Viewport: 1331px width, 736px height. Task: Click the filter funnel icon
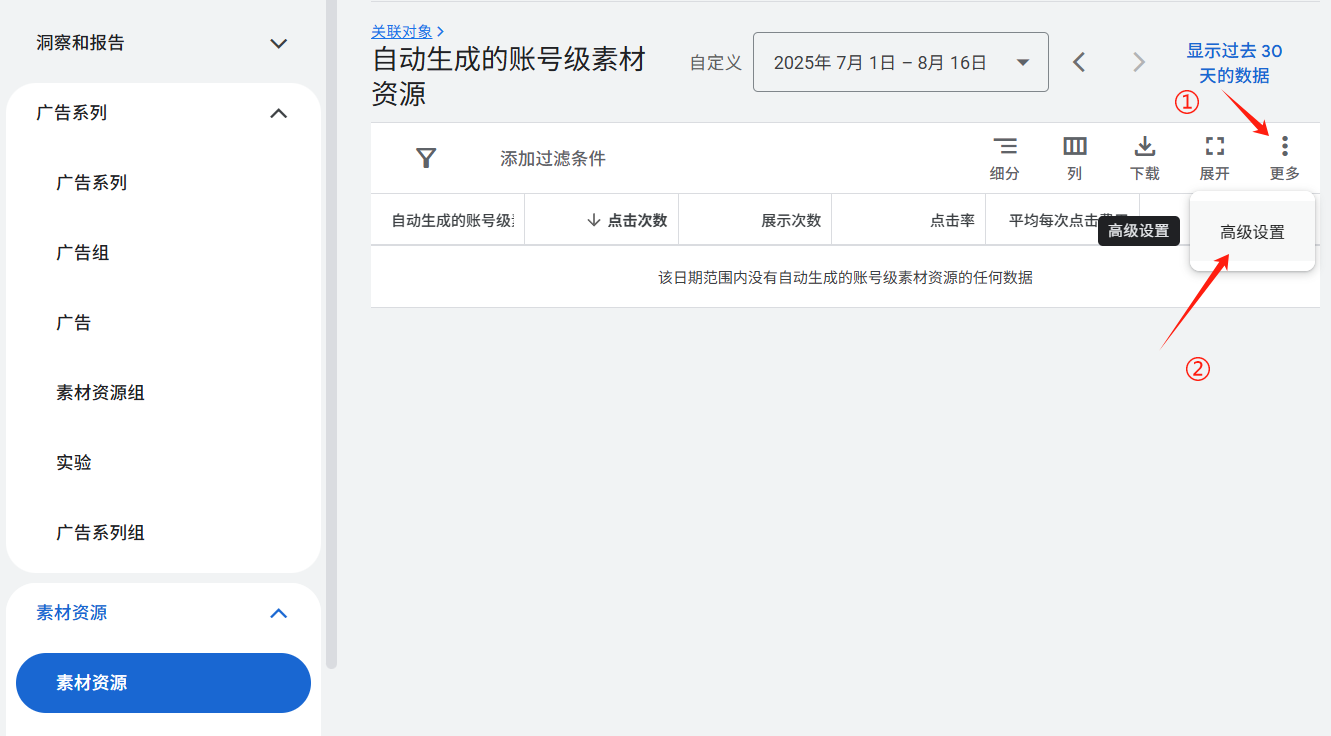tap(426, 158)
